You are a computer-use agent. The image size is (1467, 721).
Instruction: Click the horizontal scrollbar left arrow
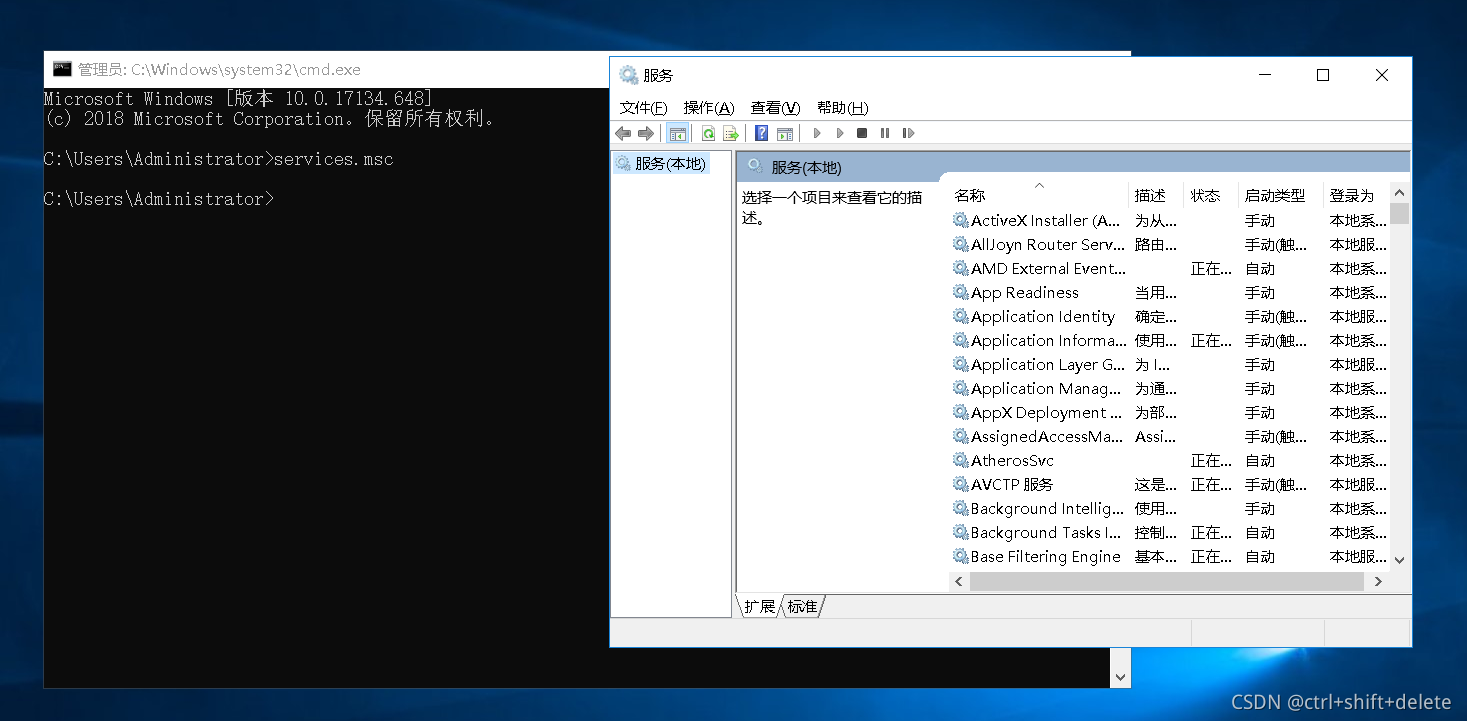(958, 581)
